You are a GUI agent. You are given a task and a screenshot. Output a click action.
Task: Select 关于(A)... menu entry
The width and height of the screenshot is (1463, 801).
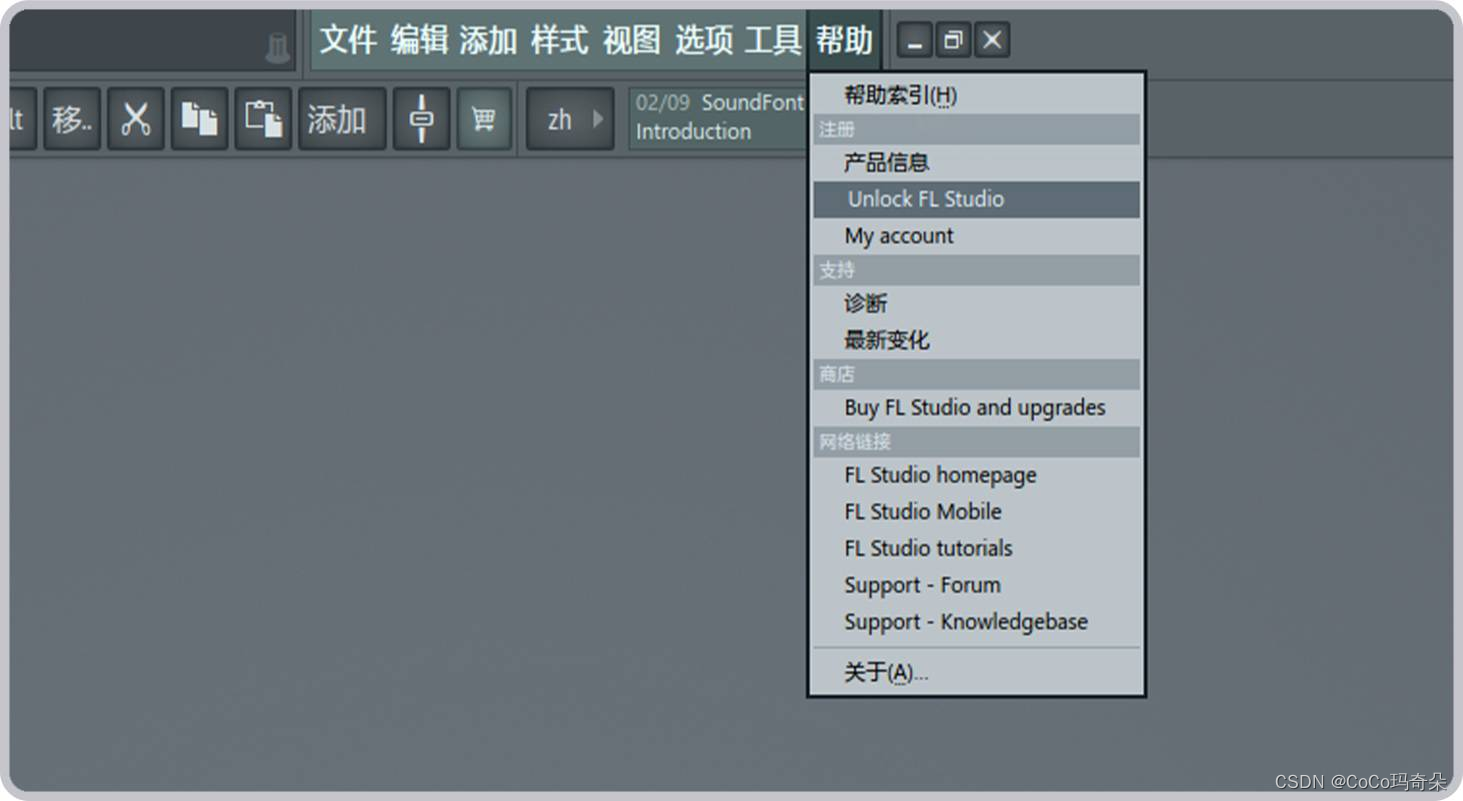pyautogui.click(x=976, y=673)
